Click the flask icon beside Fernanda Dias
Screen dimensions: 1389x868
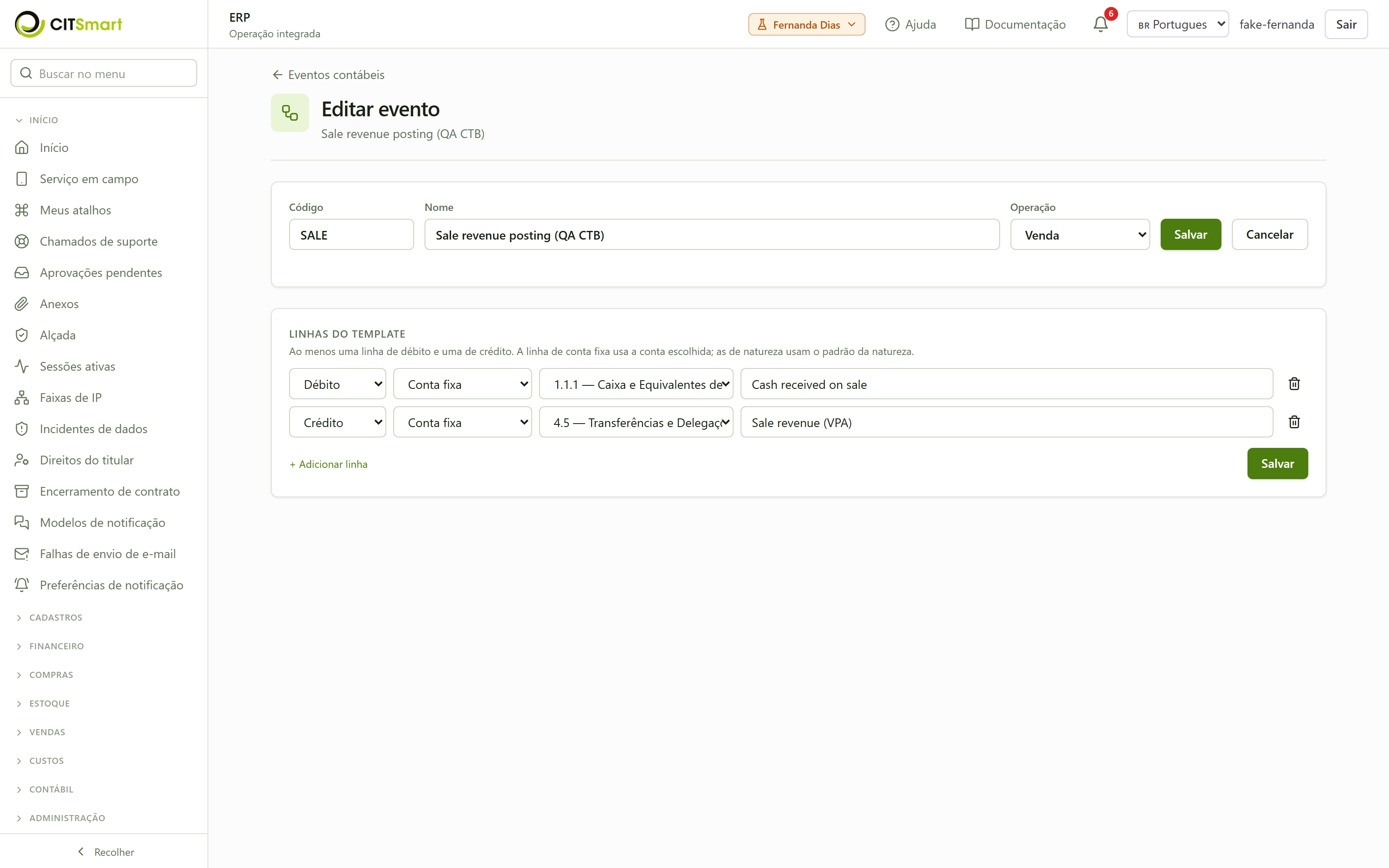pos(762,25)
